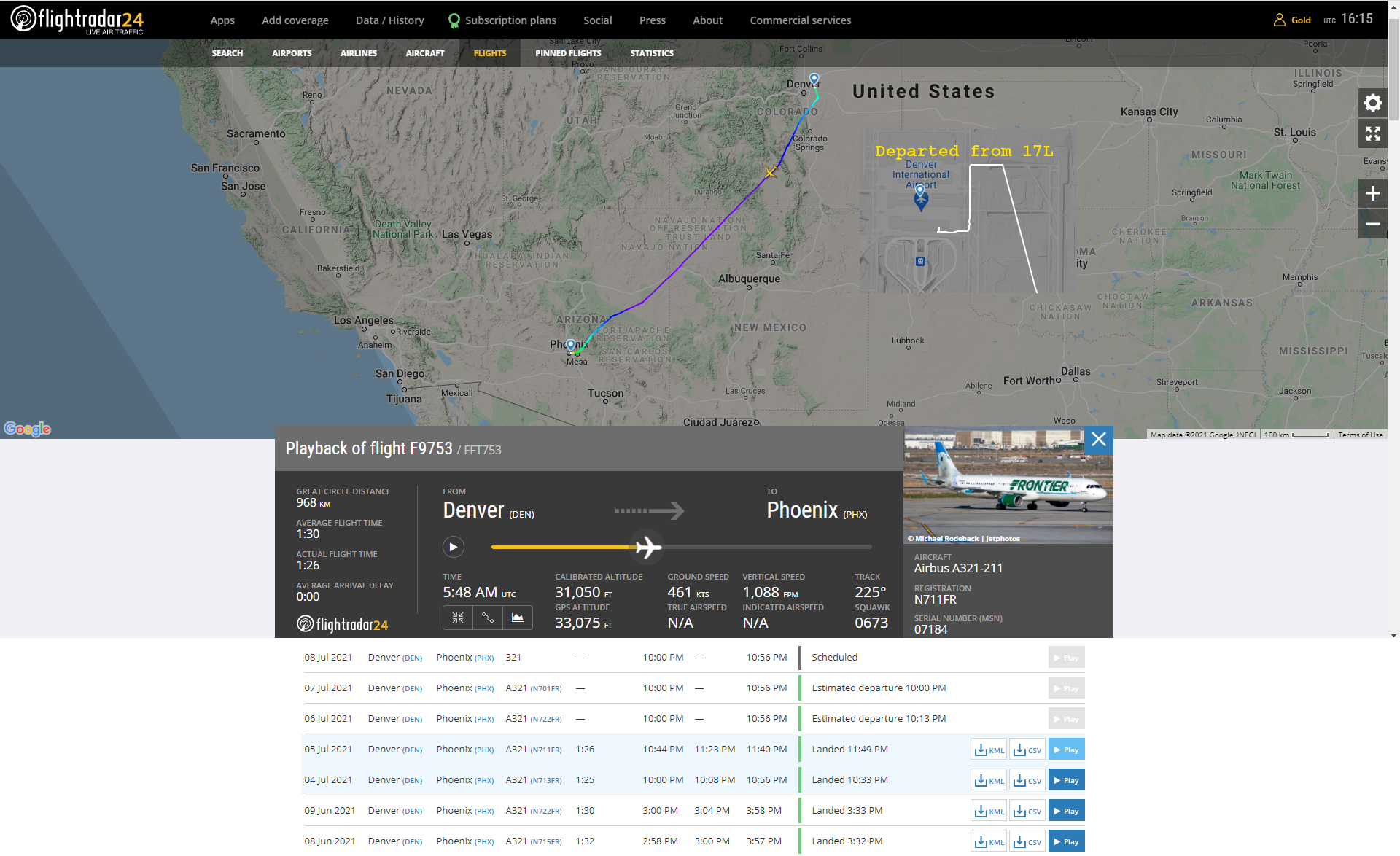Click Denver (DEN) link in 08 Jul row
1400x856 pixels.
pyautogui.click(x=395, y=658)
